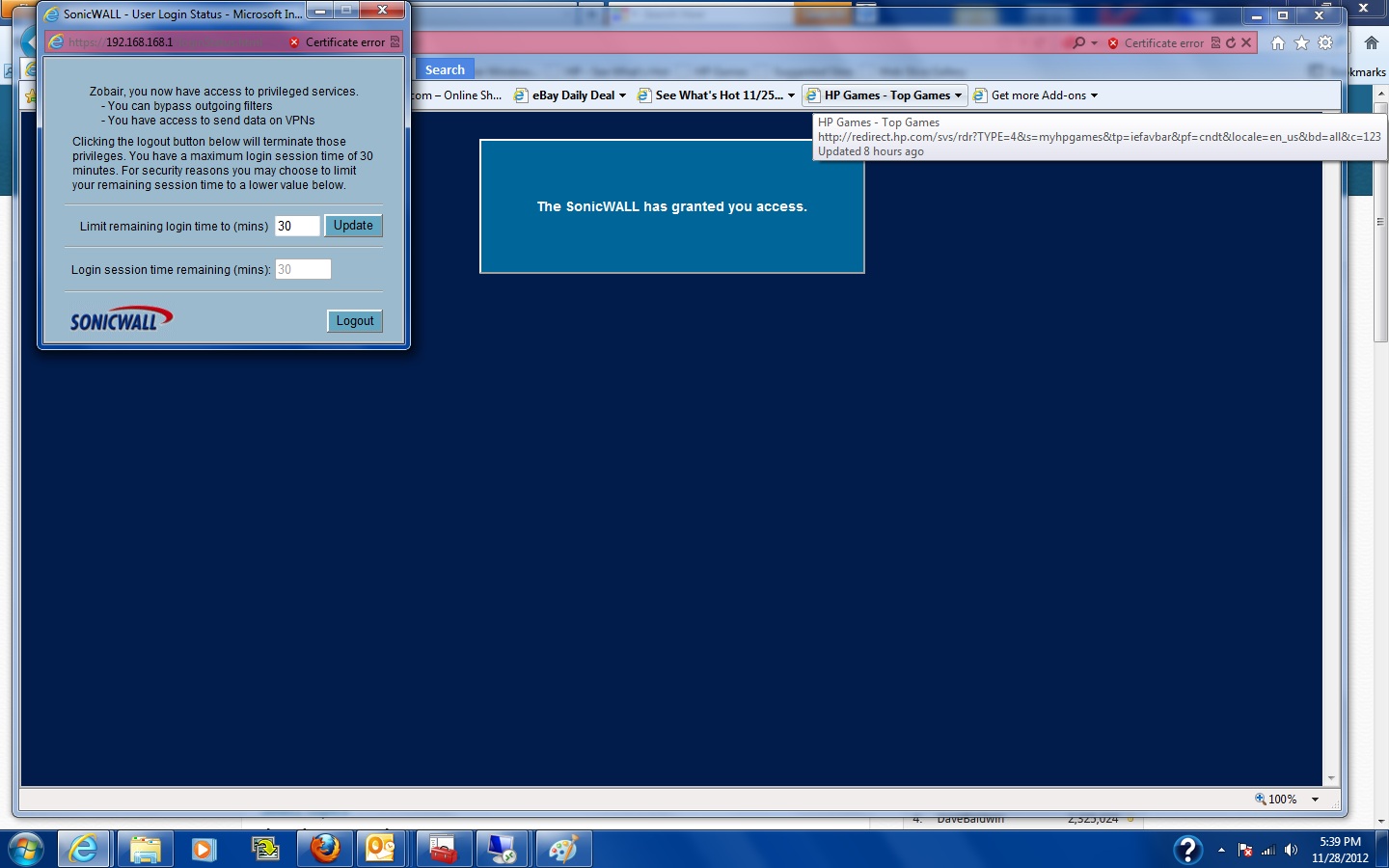Click the home icon in the background window
Screen dimensions: 1389x868
[1372, 42]
